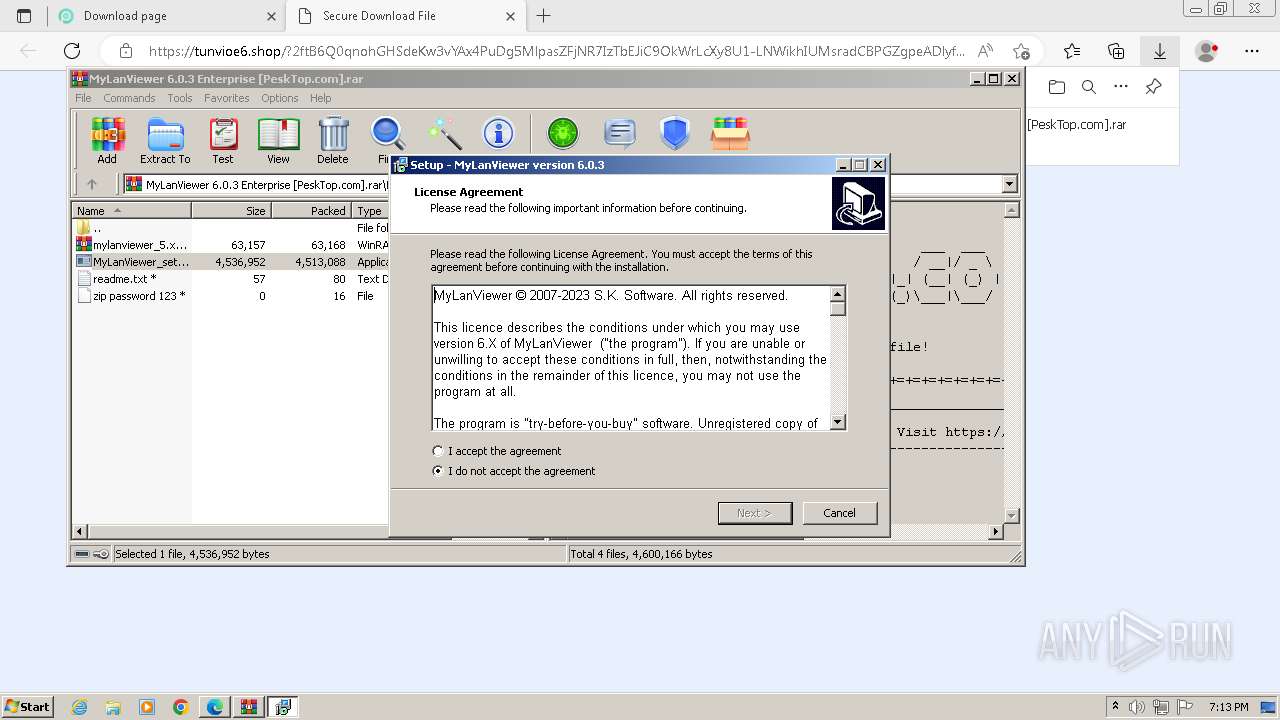Click the Windows Start button
The width and height of the screenshot is (1280, 720).
coord(28,706)
